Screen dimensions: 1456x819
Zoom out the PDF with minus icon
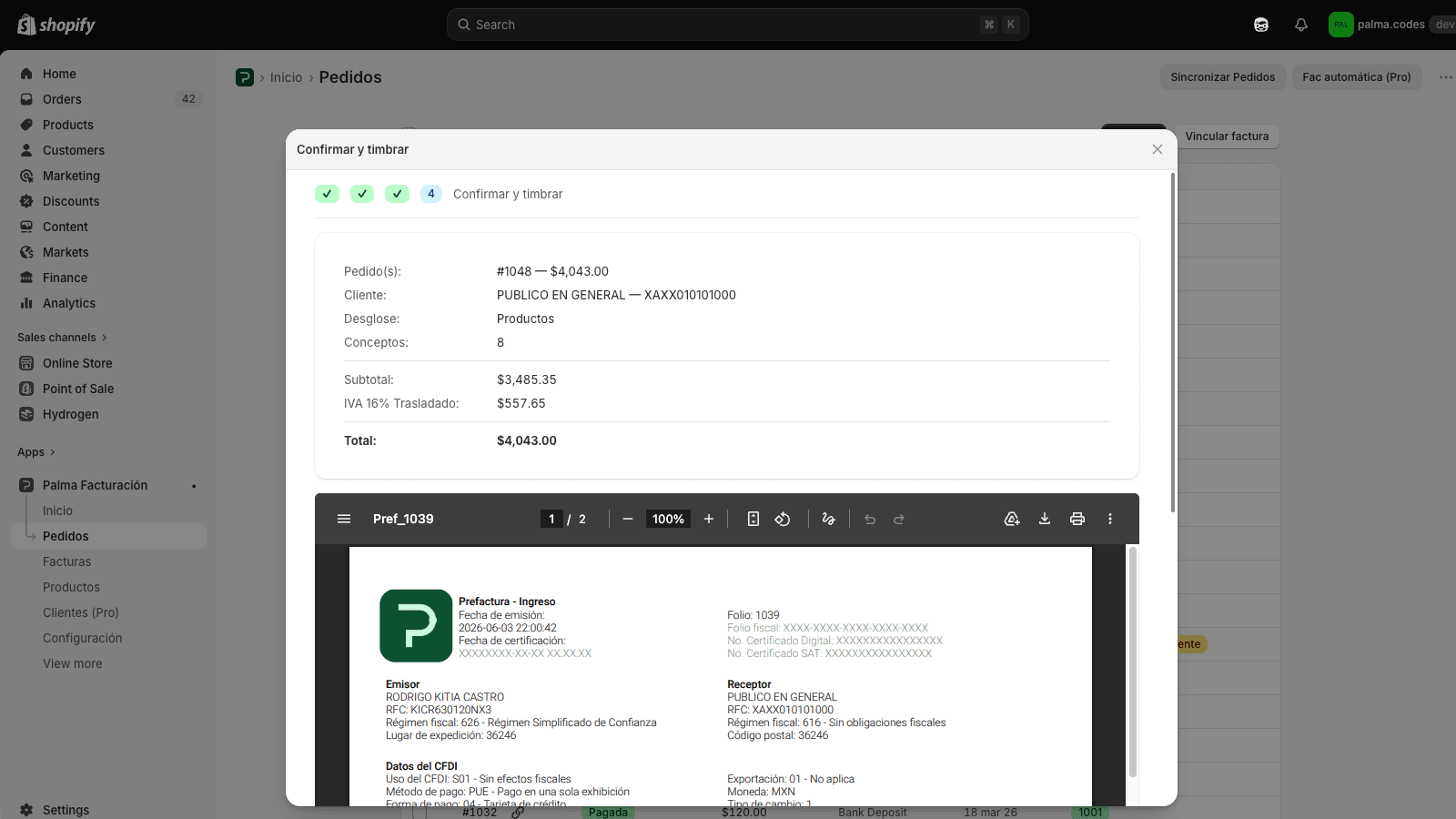[x=628, y=519]
